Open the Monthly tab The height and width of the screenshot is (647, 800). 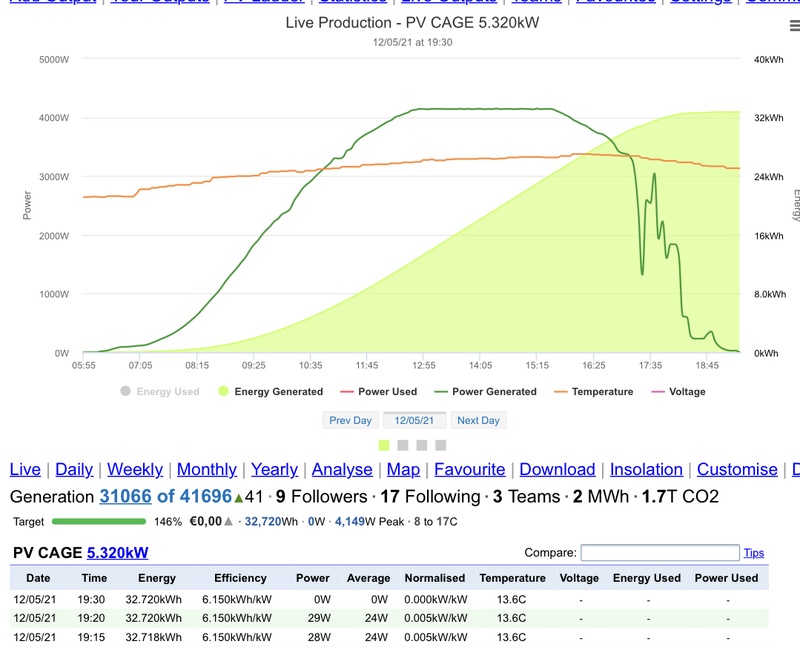(207, 469)
